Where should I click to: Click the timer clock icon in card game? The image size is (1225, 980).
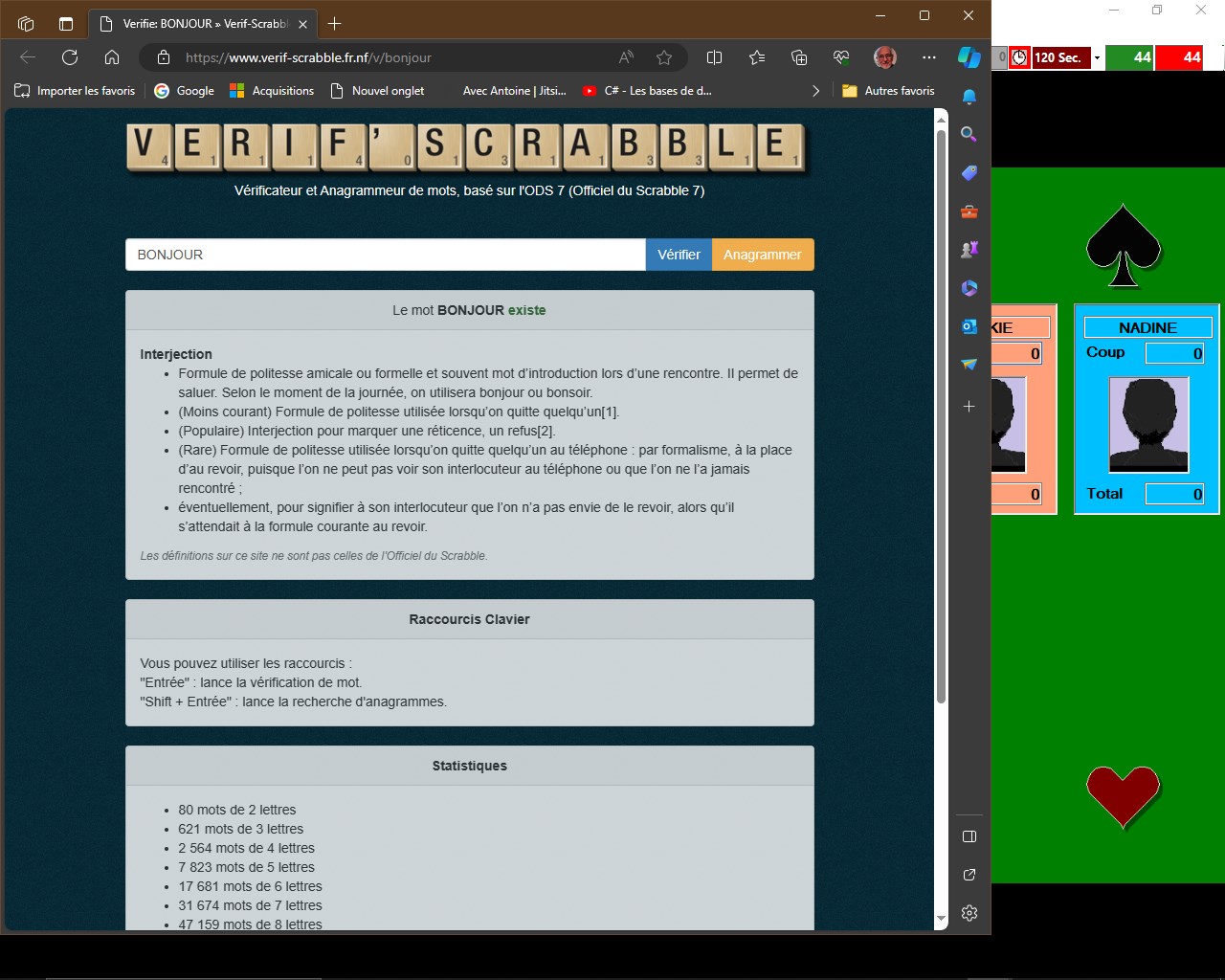[x=1019, y=57]
